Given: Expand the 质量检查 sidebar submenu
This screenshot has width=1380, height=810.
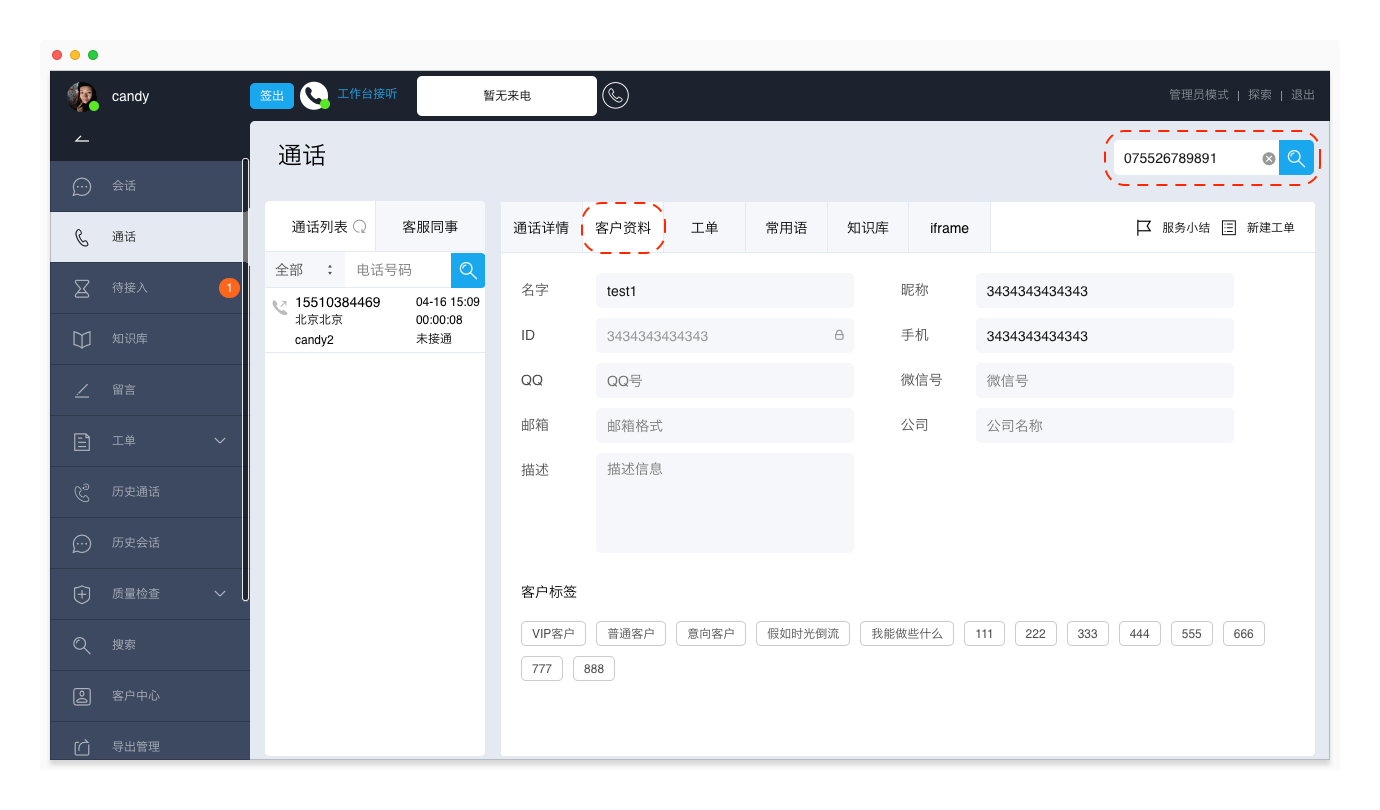Looking at the screenshot, I should tap(220, 594).
